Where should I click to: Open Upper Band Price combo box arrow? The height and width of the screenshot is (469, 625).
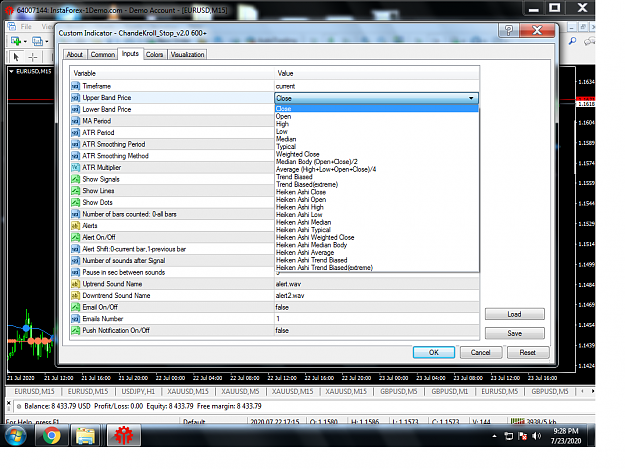(x=471, y=98)
